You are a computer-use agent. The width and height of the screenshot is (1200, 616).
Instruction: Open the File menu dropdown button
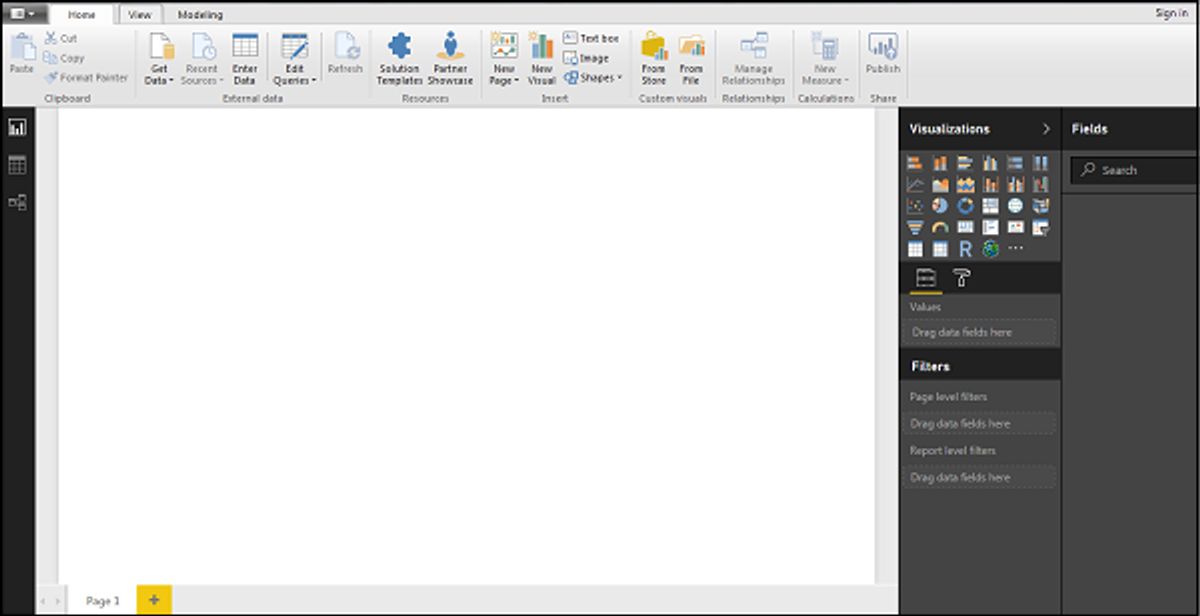(24, 14)
